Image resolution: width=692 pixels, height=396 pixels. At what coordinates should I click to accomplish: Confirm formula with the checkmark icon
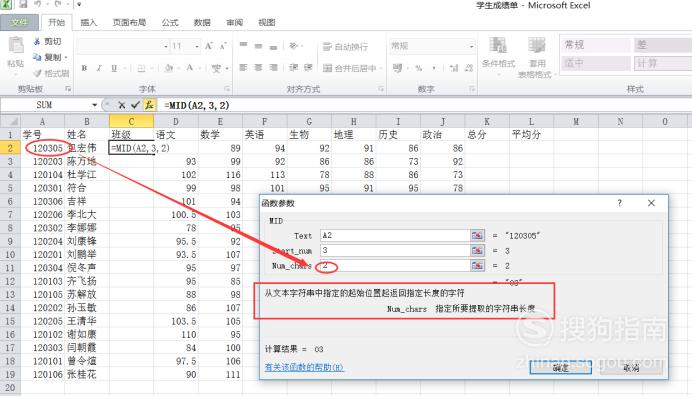click(135, 105)
